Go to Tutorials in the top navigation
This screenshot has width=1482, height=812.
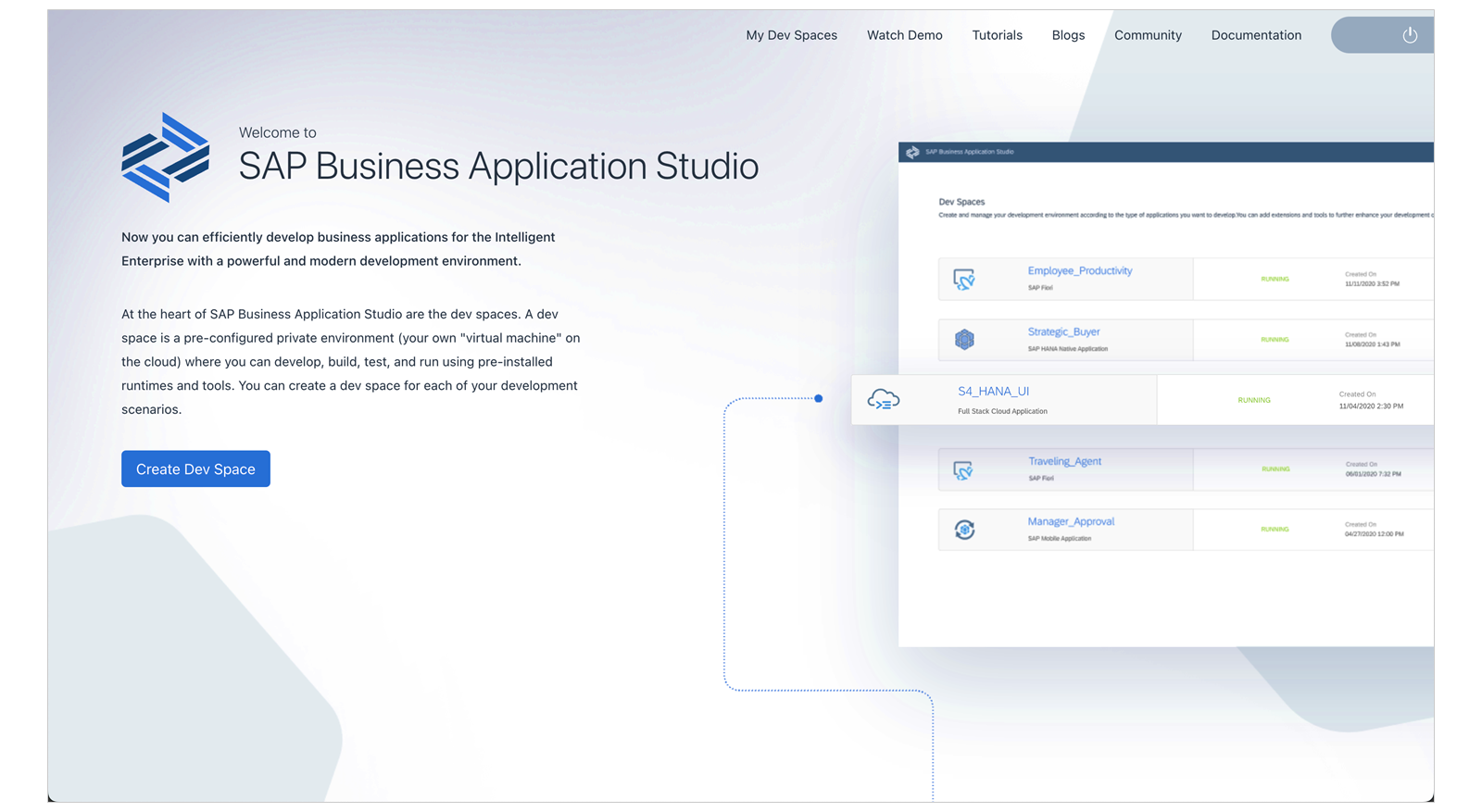point(998,35)
